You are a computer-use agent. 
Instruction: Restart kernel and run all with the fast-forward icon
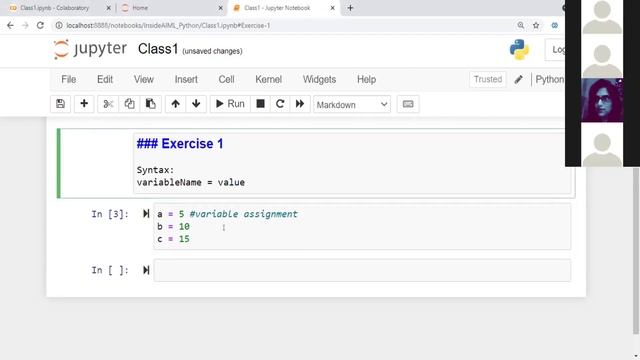coord(300,104)
